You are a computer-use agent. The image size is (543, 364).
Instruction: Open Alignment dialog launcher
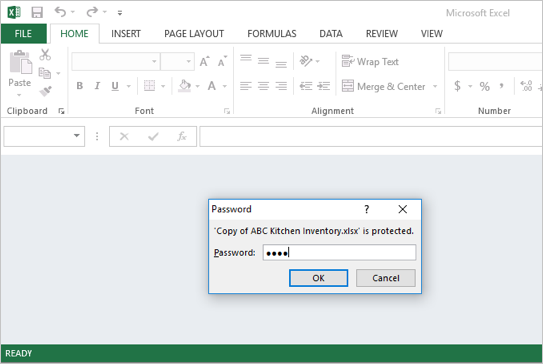pyautogui.click(x=438, y=111)
